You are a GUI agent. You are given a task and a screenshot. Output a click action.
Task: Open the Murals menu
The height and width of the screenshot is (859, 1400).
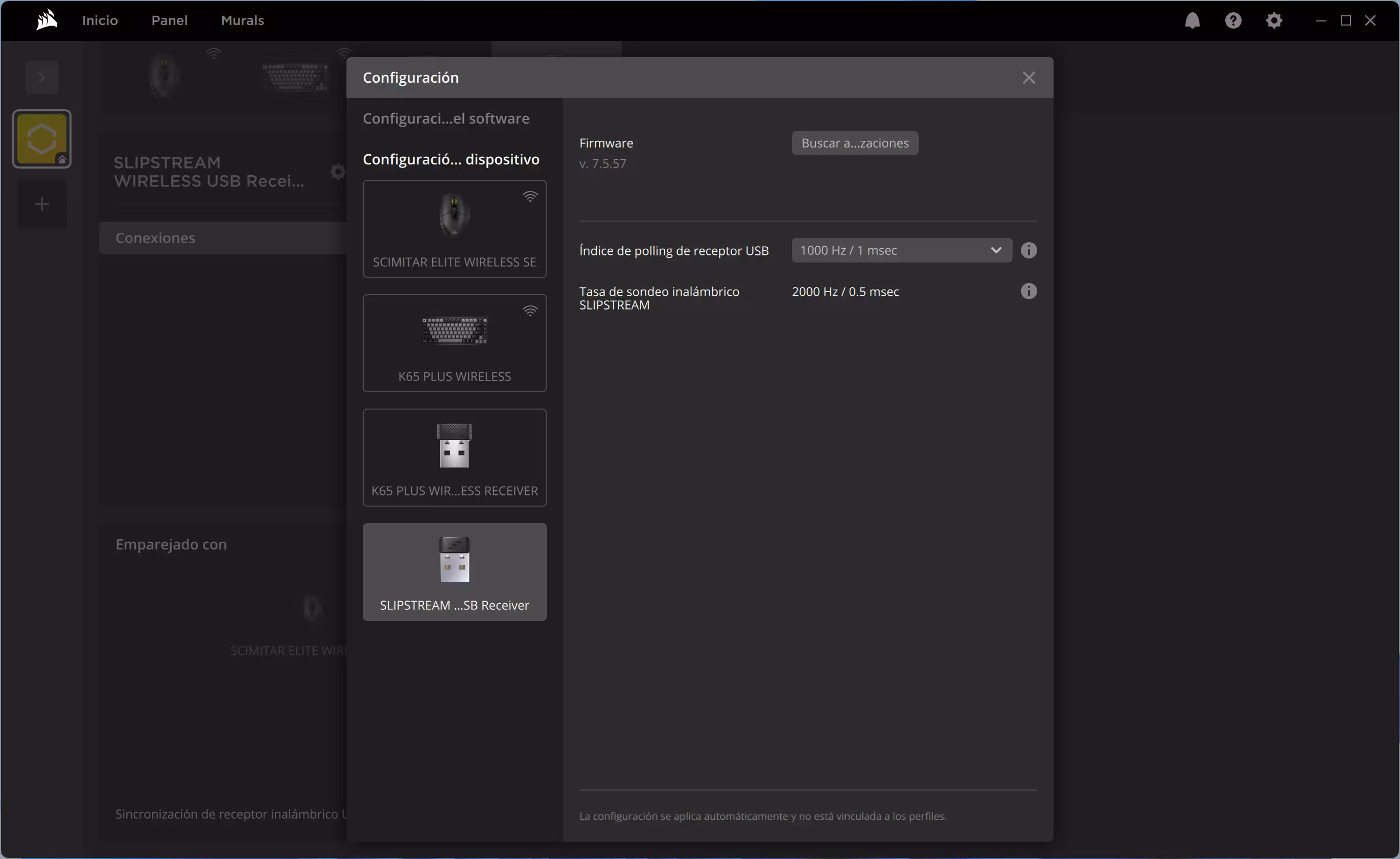click(x=242, y=20)
